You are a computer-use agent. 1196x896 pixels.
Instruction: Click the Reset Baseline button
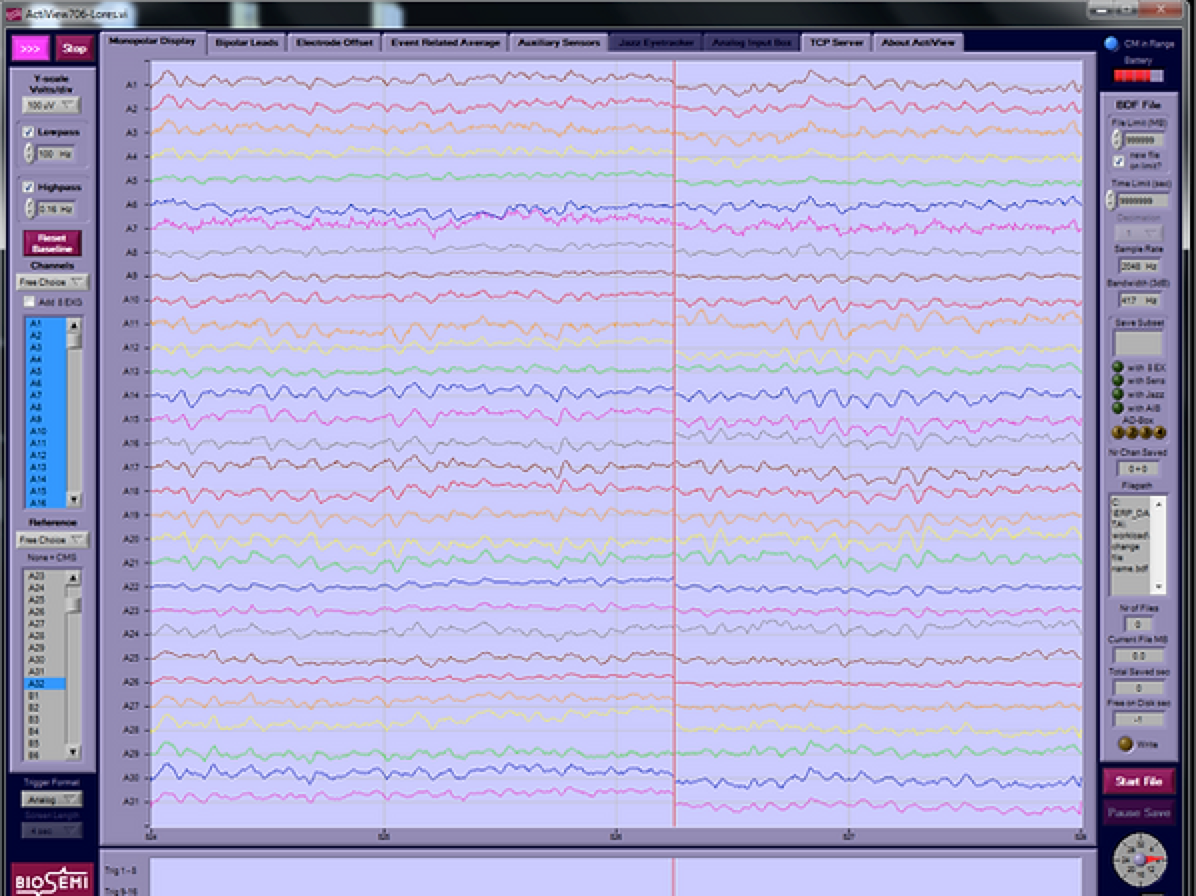52,243
